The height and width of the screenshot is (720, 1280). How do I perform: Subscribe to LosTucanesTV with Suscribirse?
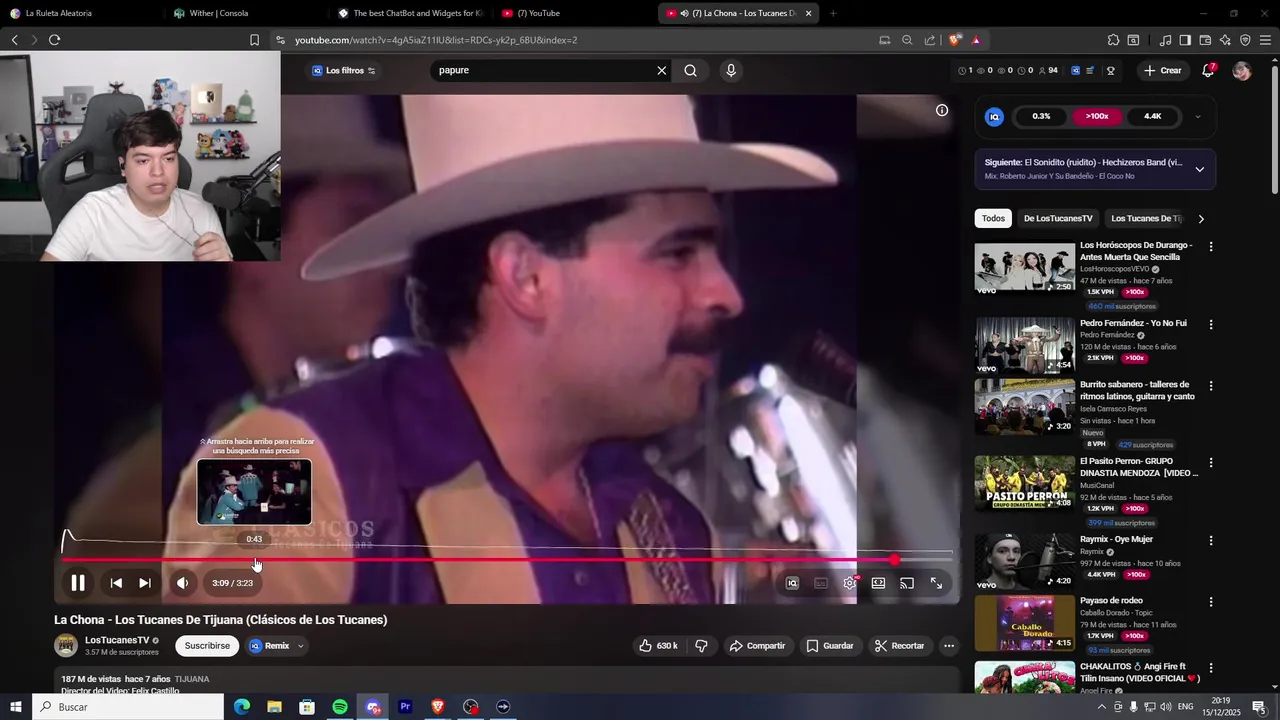207,646
